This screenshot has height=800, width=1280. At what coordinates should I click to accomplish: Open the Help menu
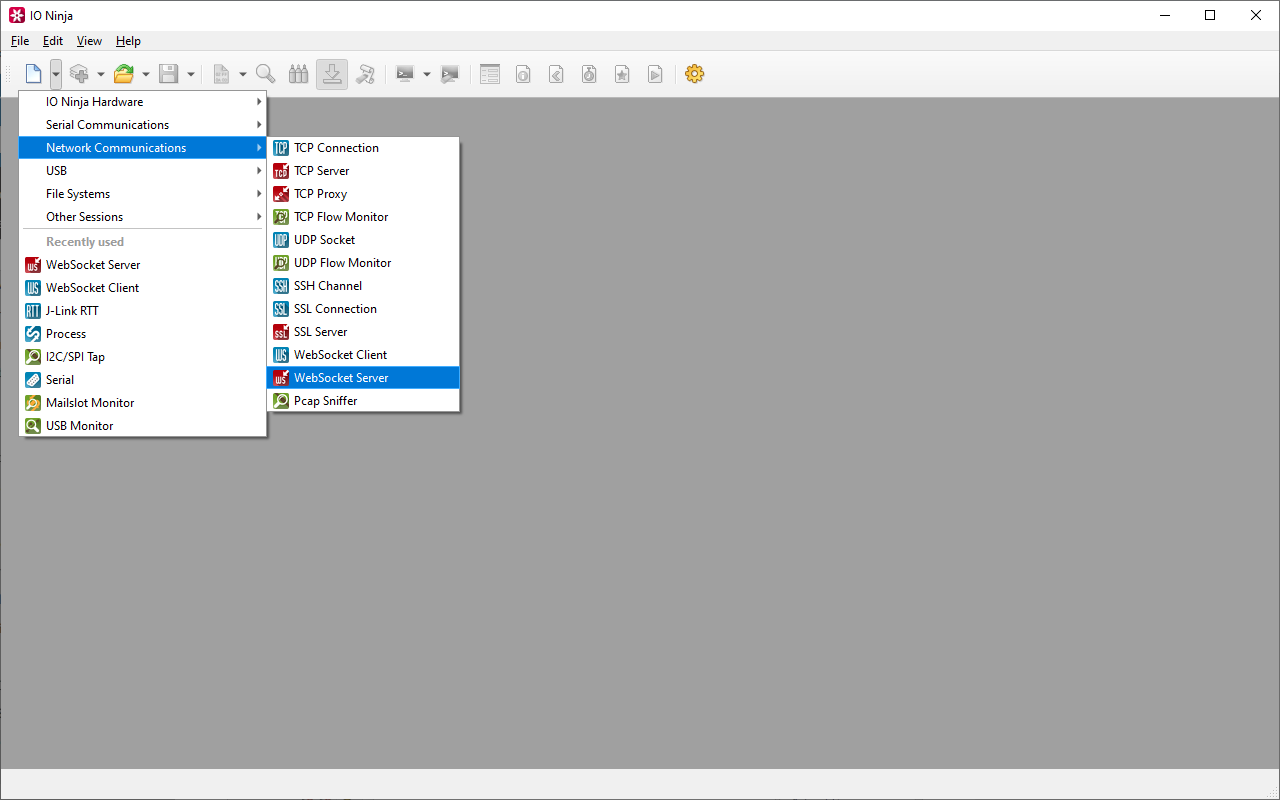point(128,41)
